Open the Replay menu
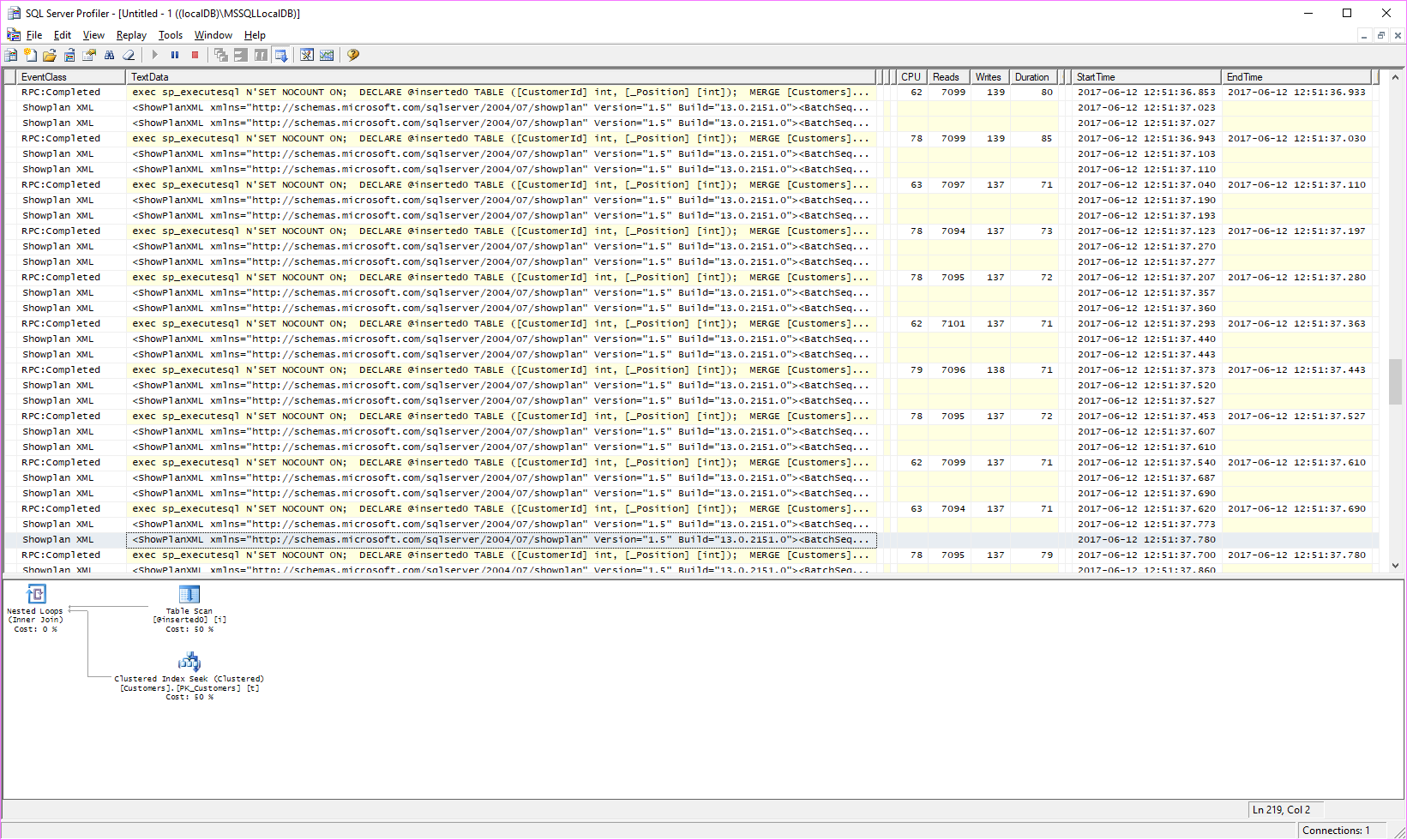 pos(130,35)
